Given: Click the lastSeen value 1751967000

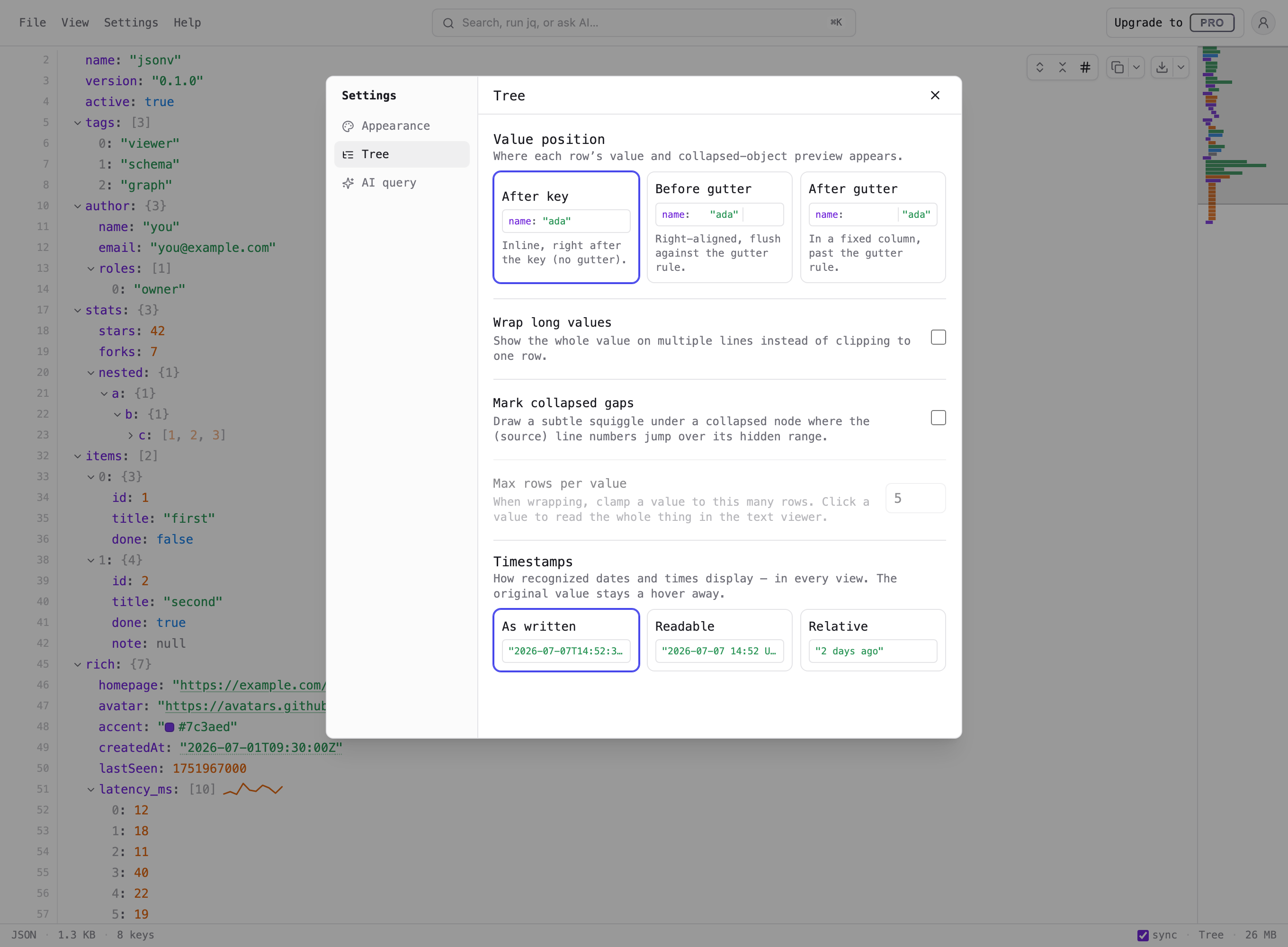Looking at the screenshot, I should tap(210, 768).
